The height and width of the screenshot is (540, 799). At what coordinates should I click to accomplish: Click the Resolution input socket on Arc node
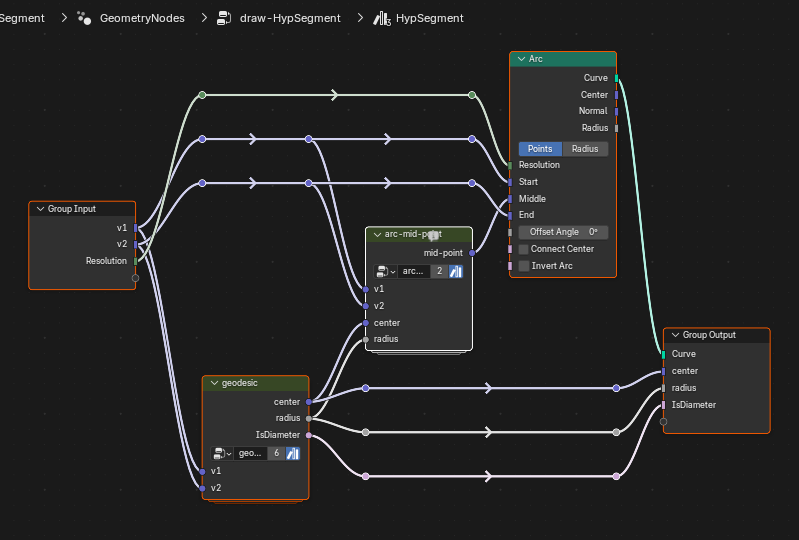tap(510, 165)
